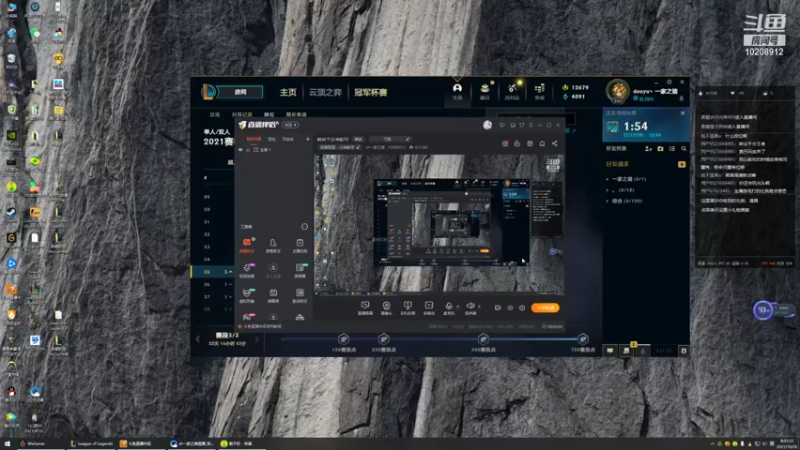Image resolution: width=800 pixels, height=450 pixels.
Task: Open the missions icon with yellow badge
Action: [627, 349]
